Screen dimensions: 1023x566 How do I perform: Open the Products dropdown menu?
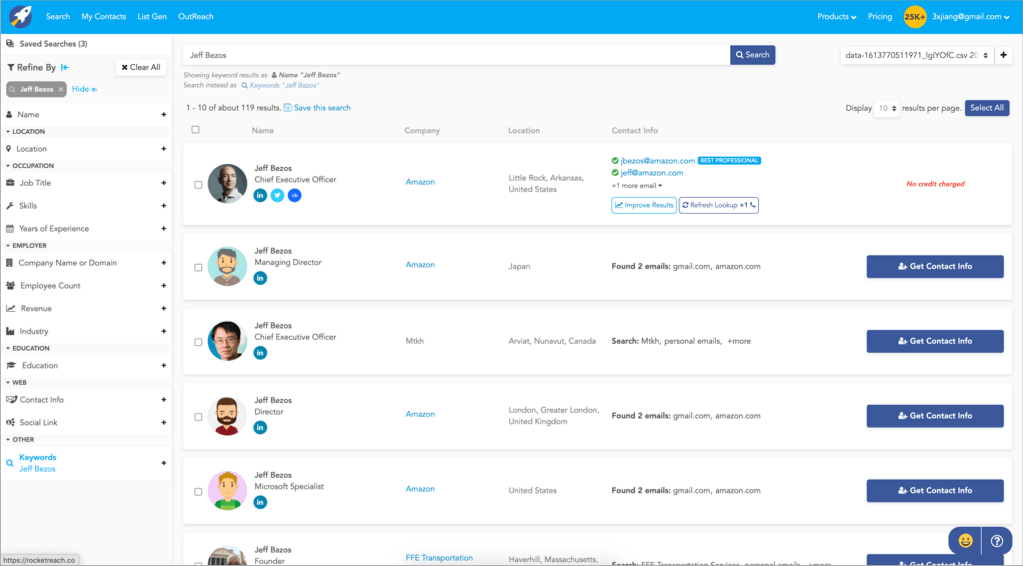[x=836, y=17]
